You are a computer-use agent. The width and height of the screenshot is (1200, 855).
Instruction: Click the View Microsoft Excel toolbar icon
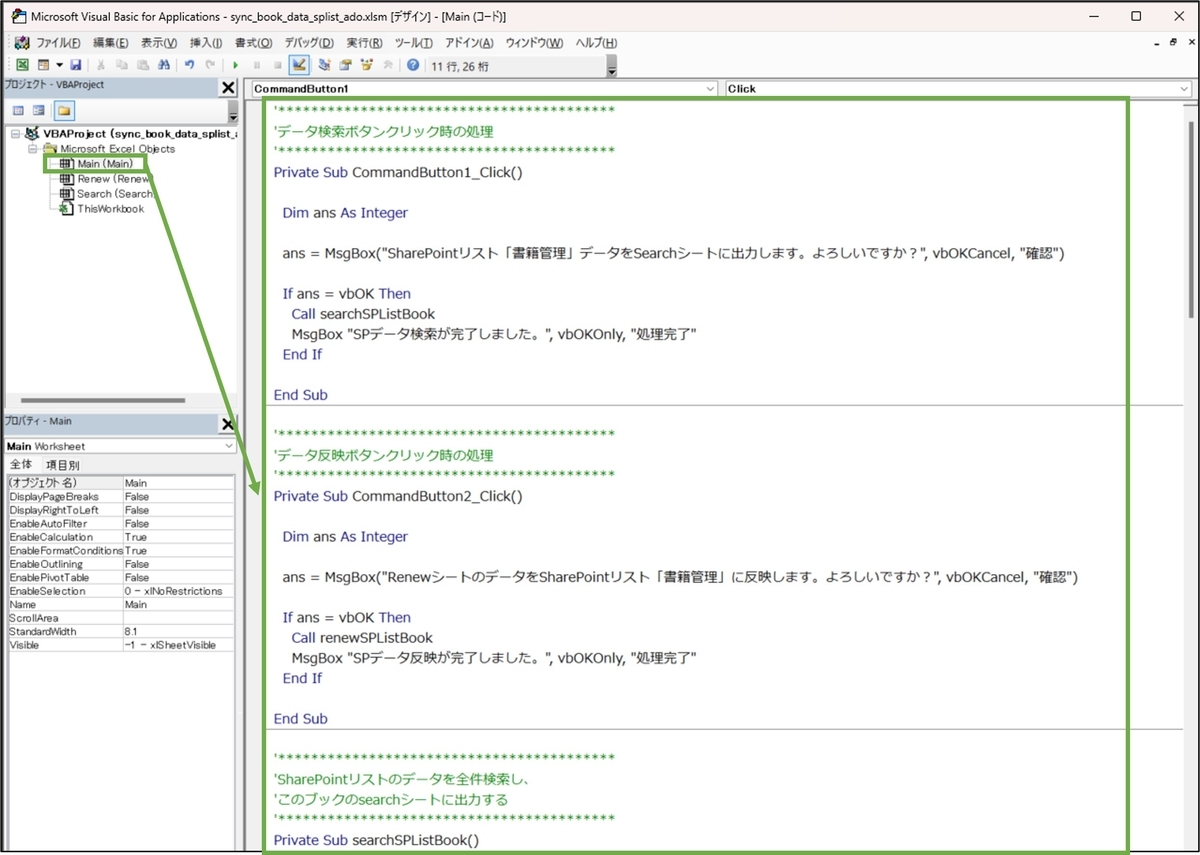[22, 65]
